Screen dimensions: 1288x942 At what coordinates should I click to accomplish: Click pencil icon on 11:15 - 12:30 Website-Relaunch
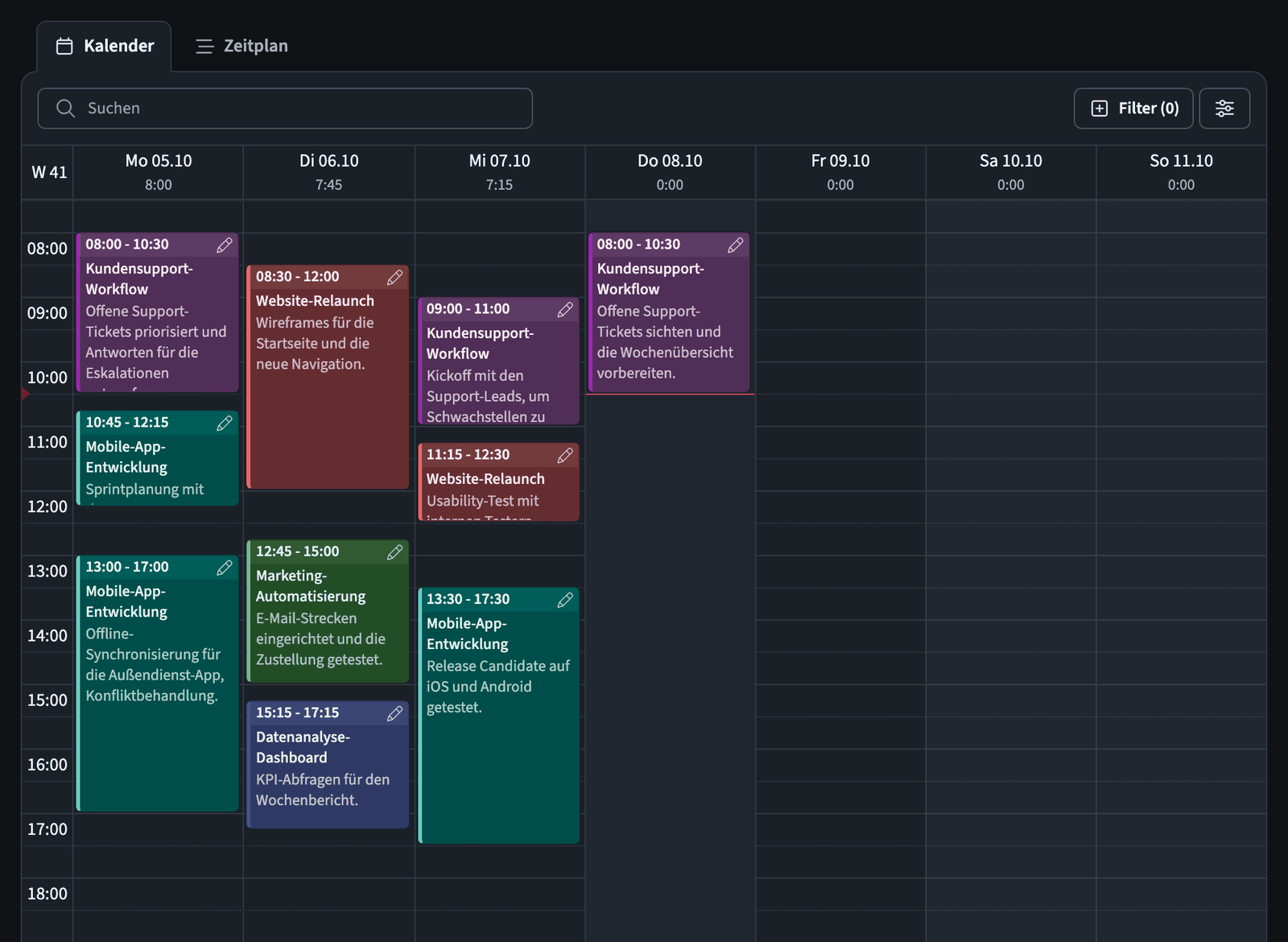(x=566, y=455)
